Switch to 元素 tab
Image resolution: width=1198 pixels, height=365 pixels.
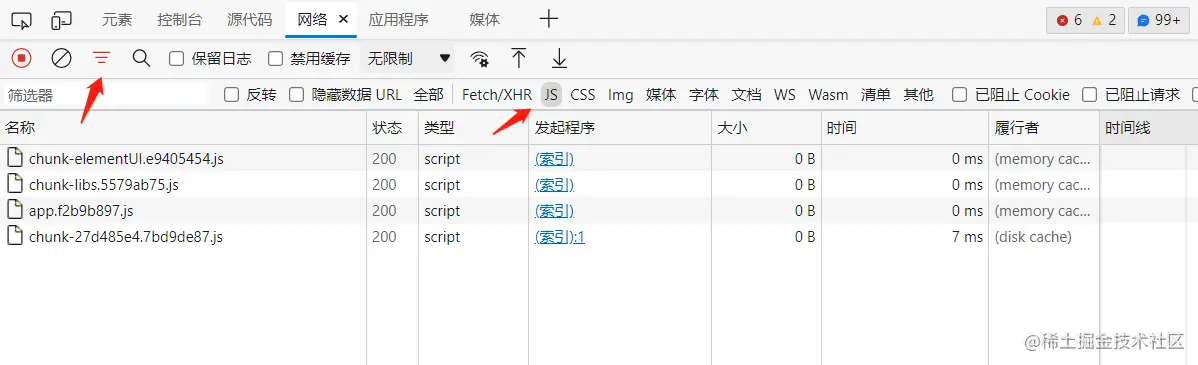pos(117,20)
